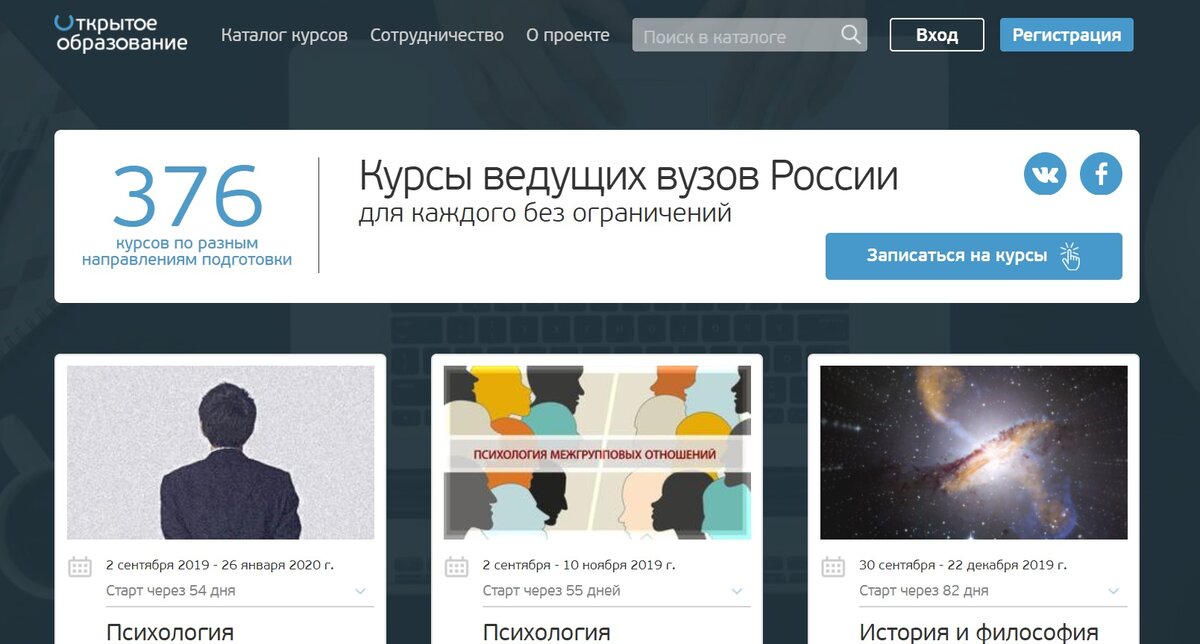
Task: Click calendar icon for 2 сентября – 10 ноября course
Action: click(456, 567)
